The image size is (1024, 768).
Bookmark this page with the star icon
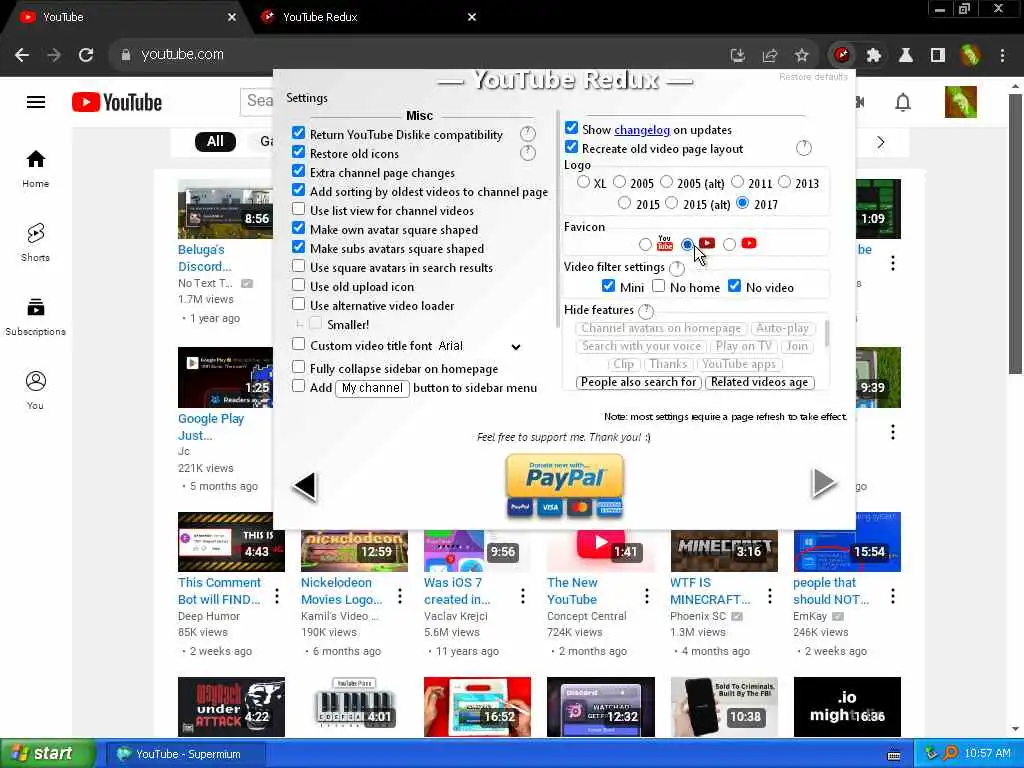[x=802, y=55]
